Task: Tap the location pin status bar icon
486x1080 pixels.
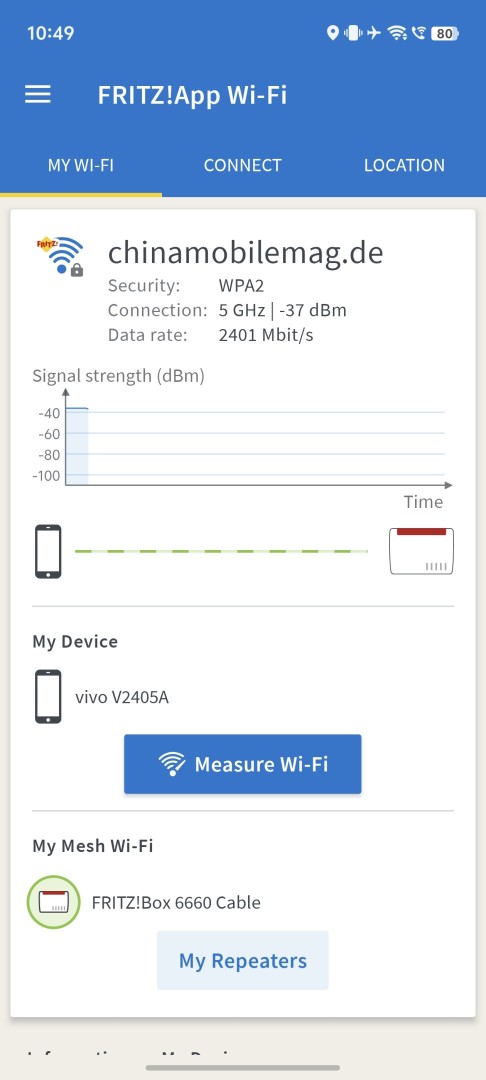Action: click(332, 32)
